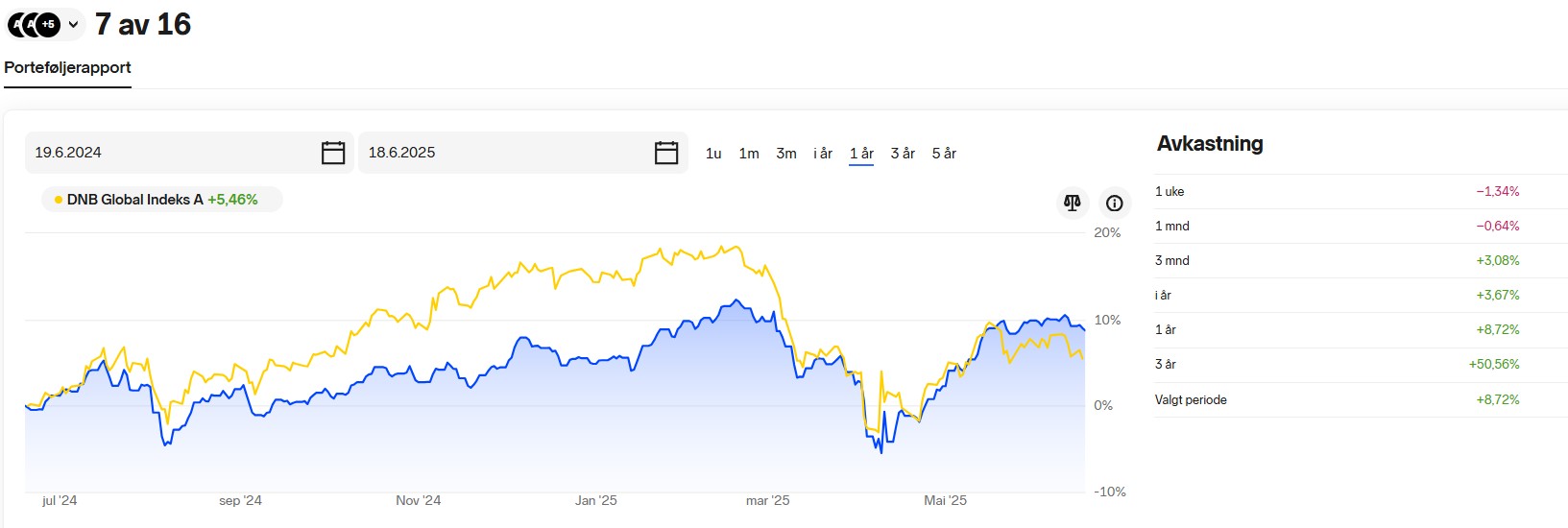Image resolution: width=1568 pixels, height=528 pixels.
Task: Click the overlapping account avatars icon
Action: coord(34,24)
